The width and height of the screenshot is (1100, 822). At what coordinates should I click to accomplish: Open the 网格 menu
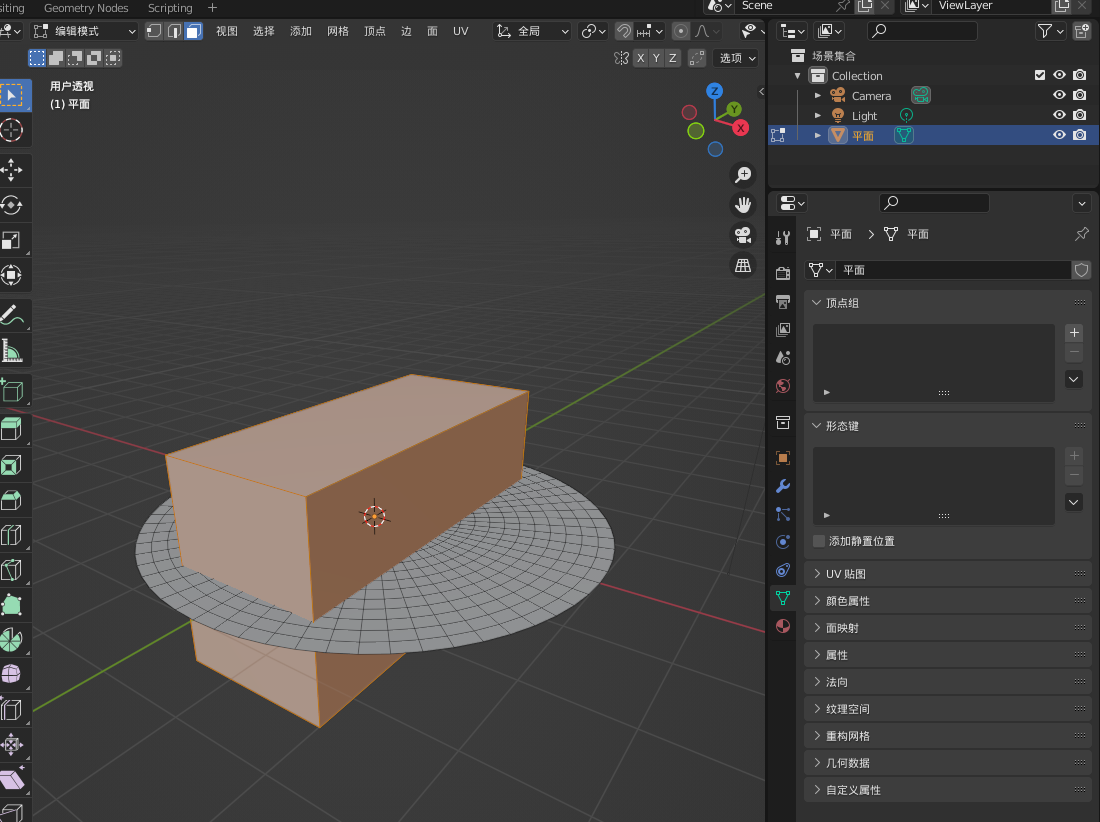pyautogui.click(x=338, y=31)
